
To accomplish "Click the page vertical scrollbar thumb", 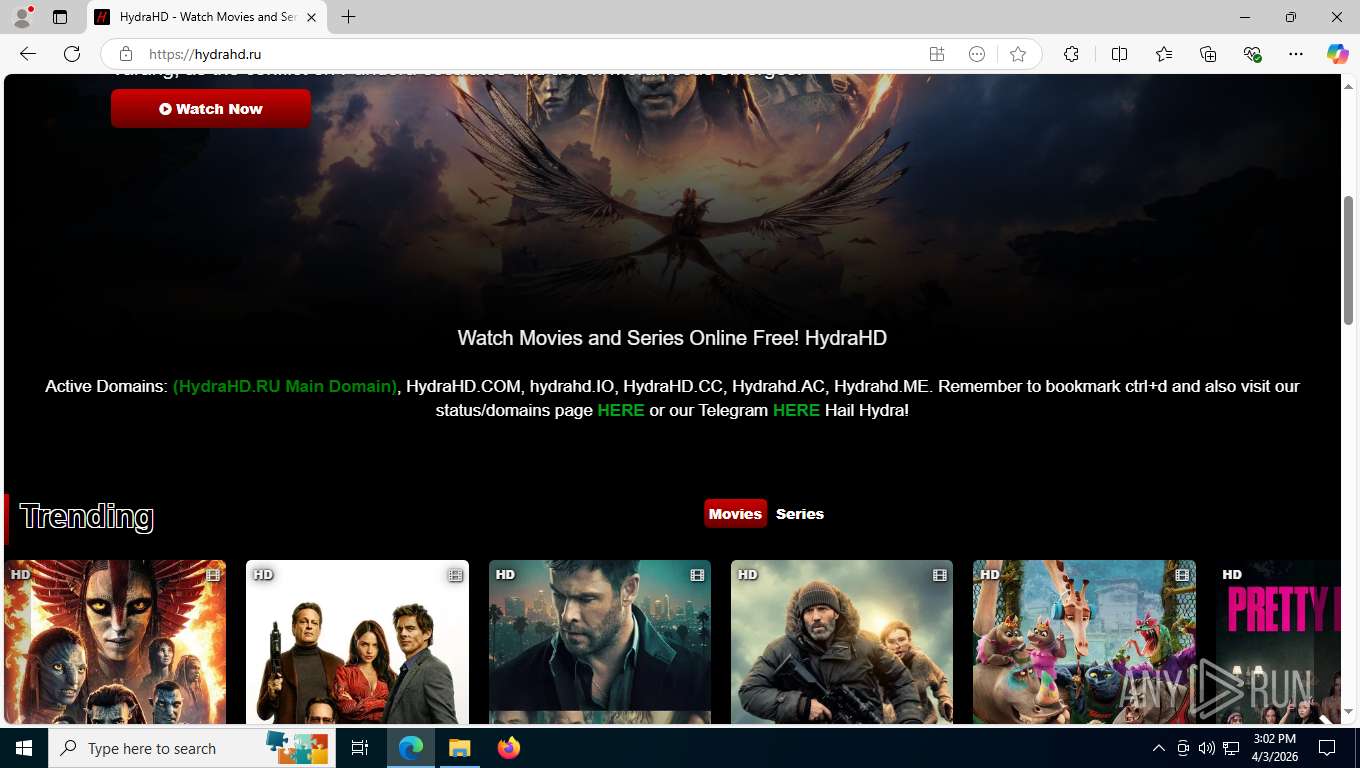I will [1348, 260].
